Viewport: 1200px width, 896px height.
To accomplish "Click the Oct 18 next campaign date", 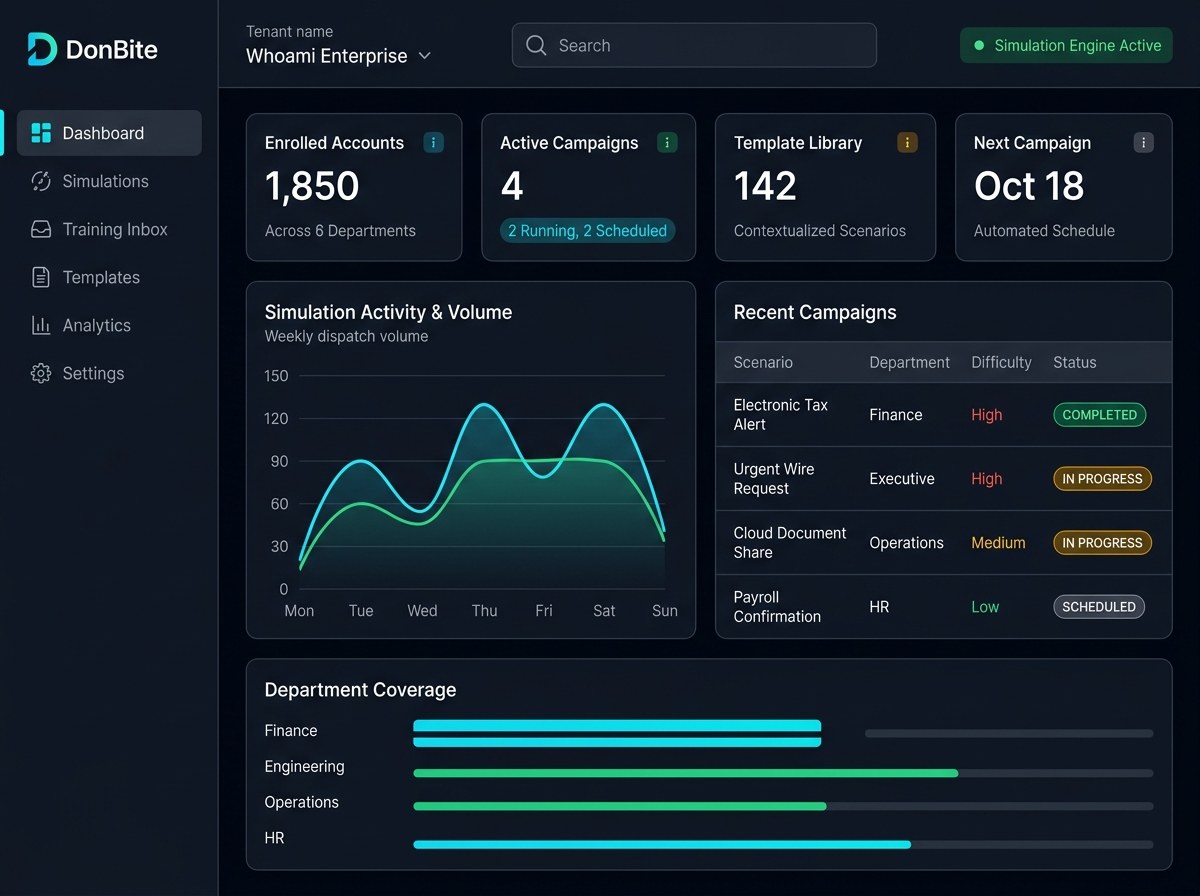I will pyautogui.click(x=1029, y=186).
